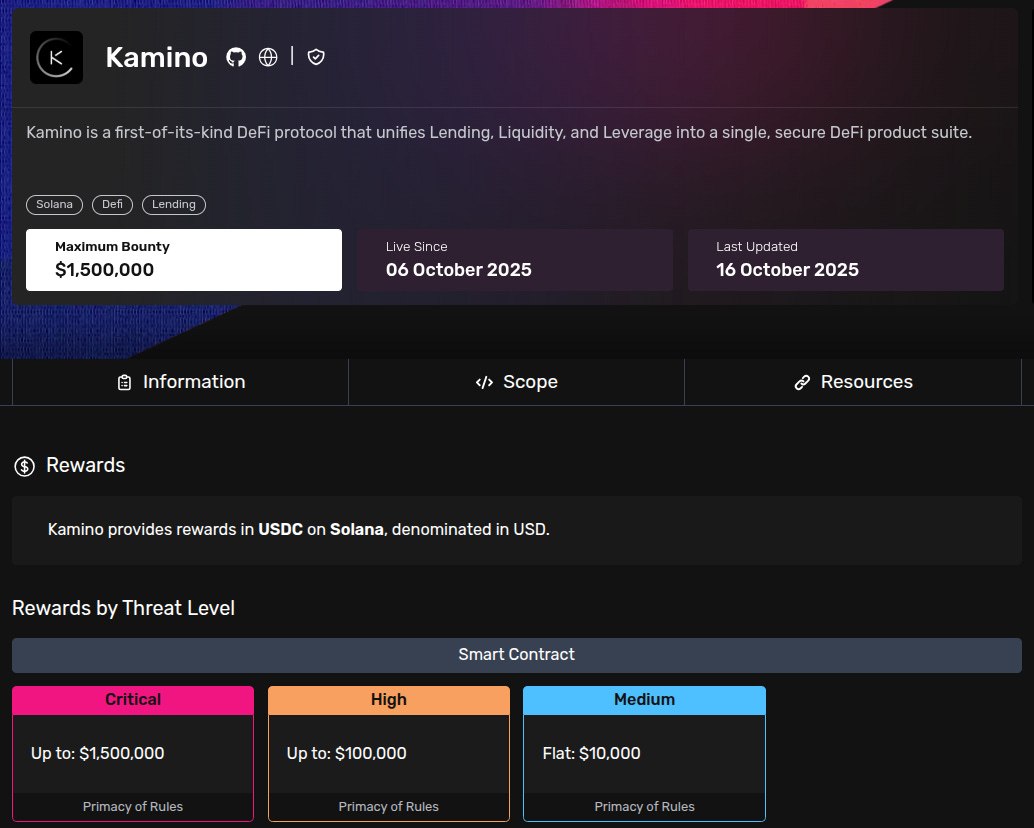Open Primacy of Rules under Medium
The image size is (1034, 828).
click(x=644, y=806)
